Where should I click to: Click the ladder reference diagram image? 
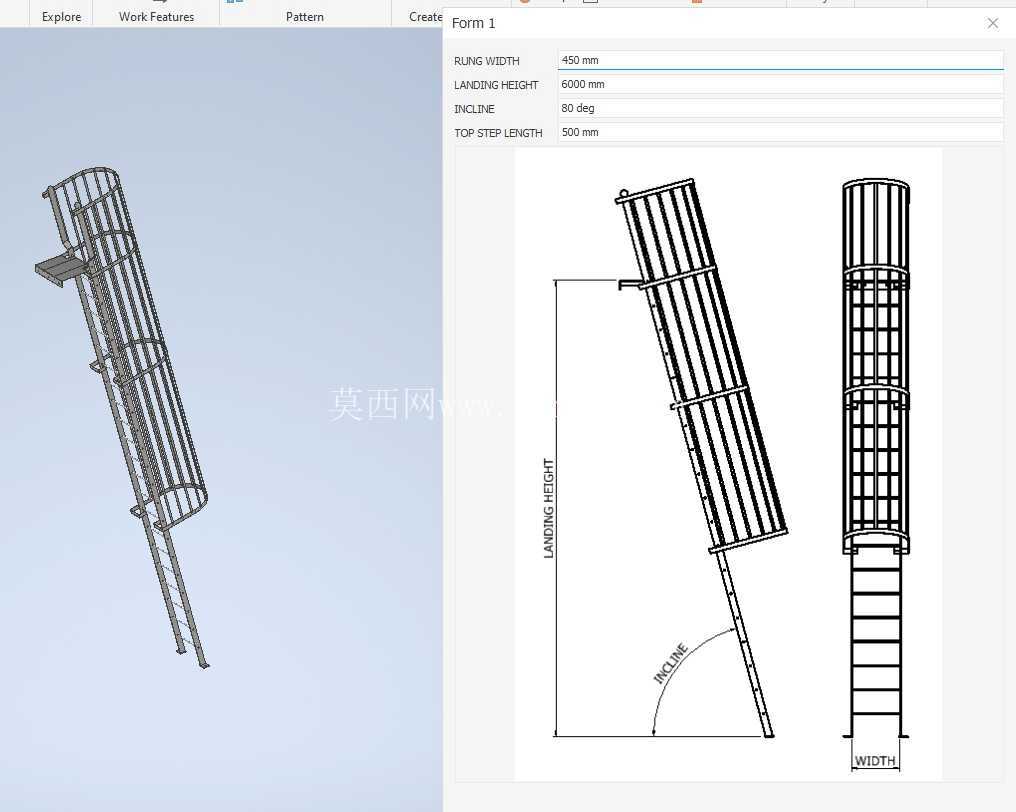coord(728,464)
